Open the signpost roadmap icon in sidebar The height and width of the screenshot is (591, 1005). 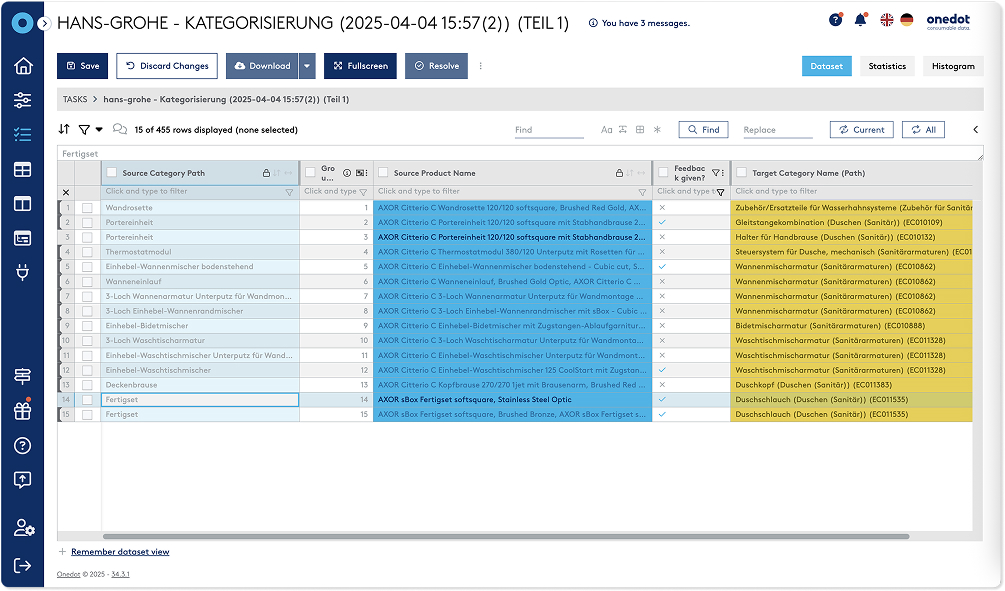[22, 376]
